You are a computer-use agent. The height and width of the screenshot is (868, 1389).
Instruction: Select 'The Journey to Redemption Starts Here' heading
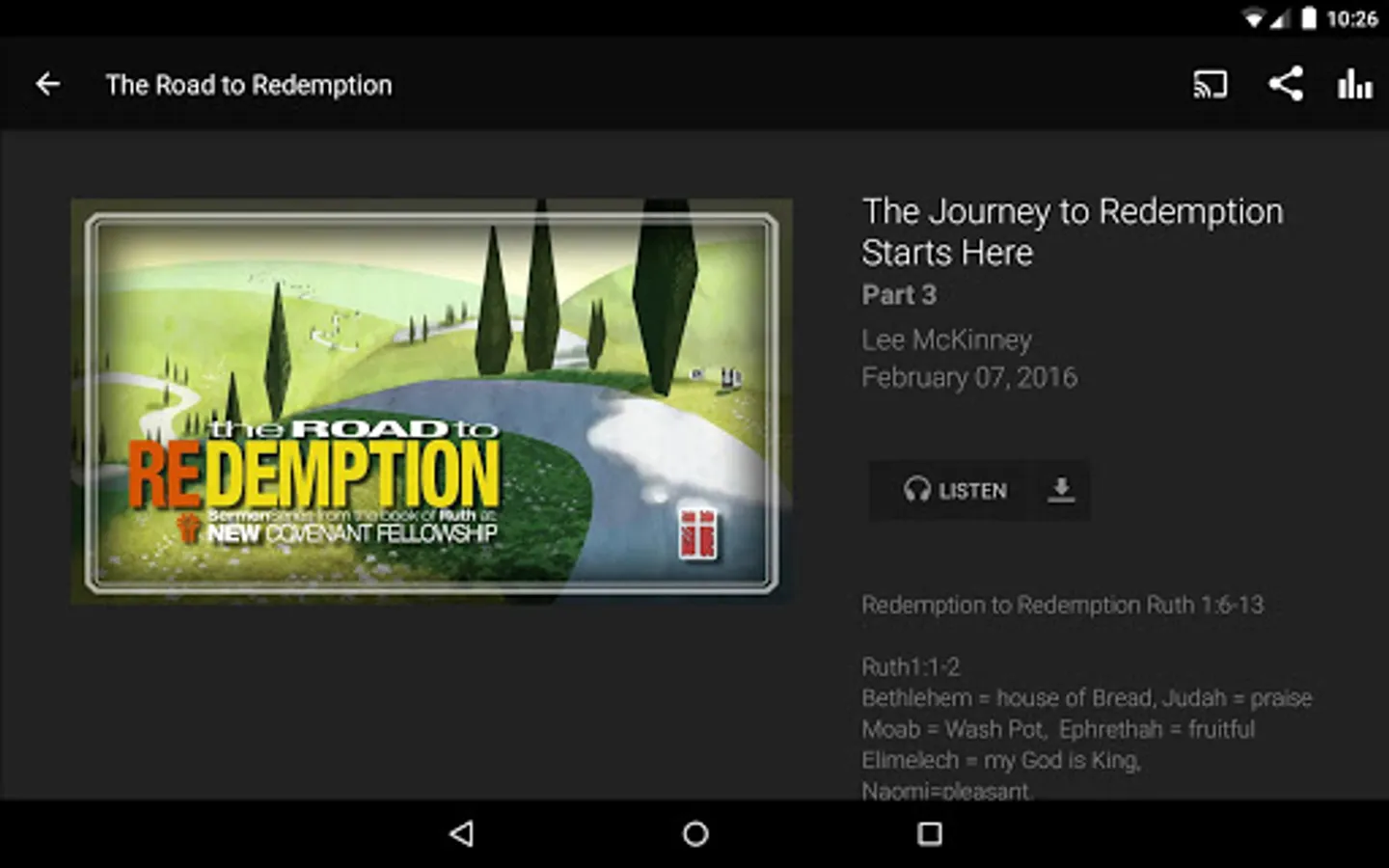1072,231
